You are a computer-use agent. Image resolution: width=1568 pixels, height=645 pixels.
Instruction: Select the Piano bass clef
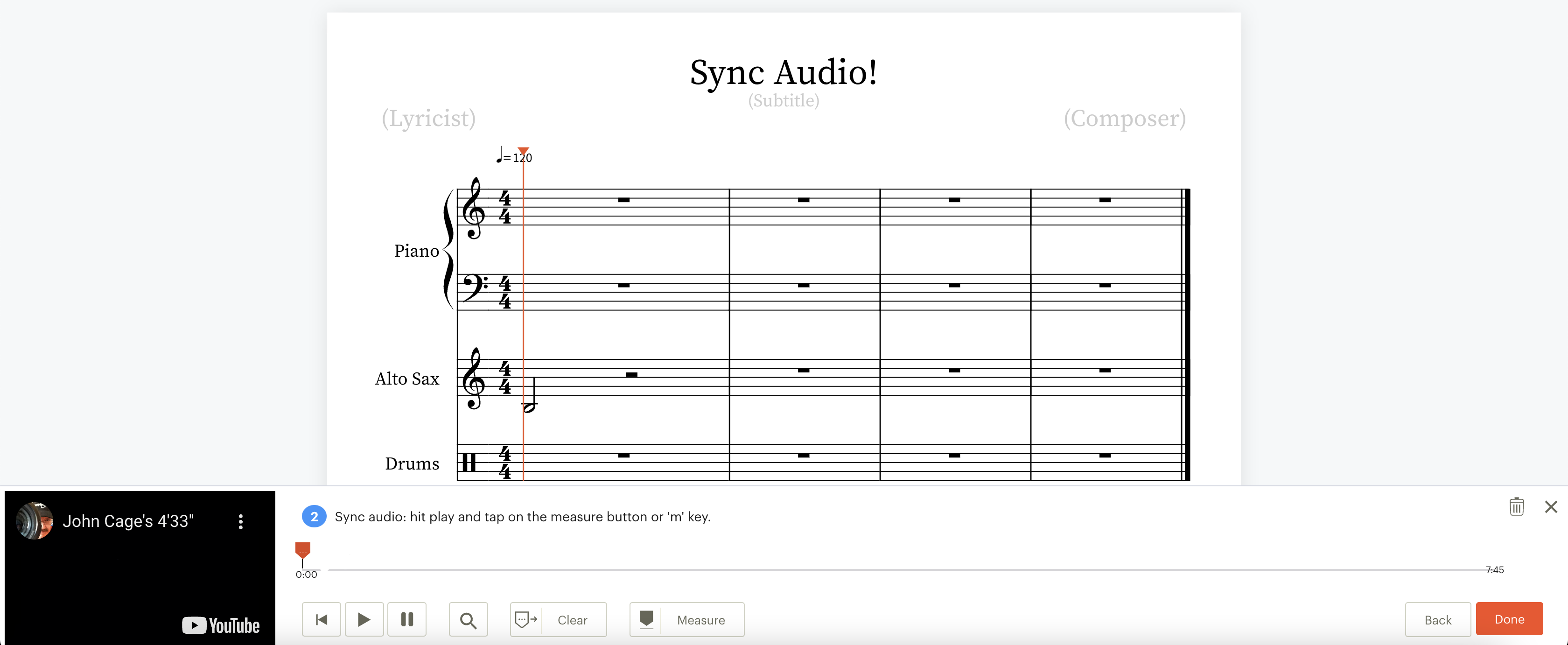tap(475, 288)
